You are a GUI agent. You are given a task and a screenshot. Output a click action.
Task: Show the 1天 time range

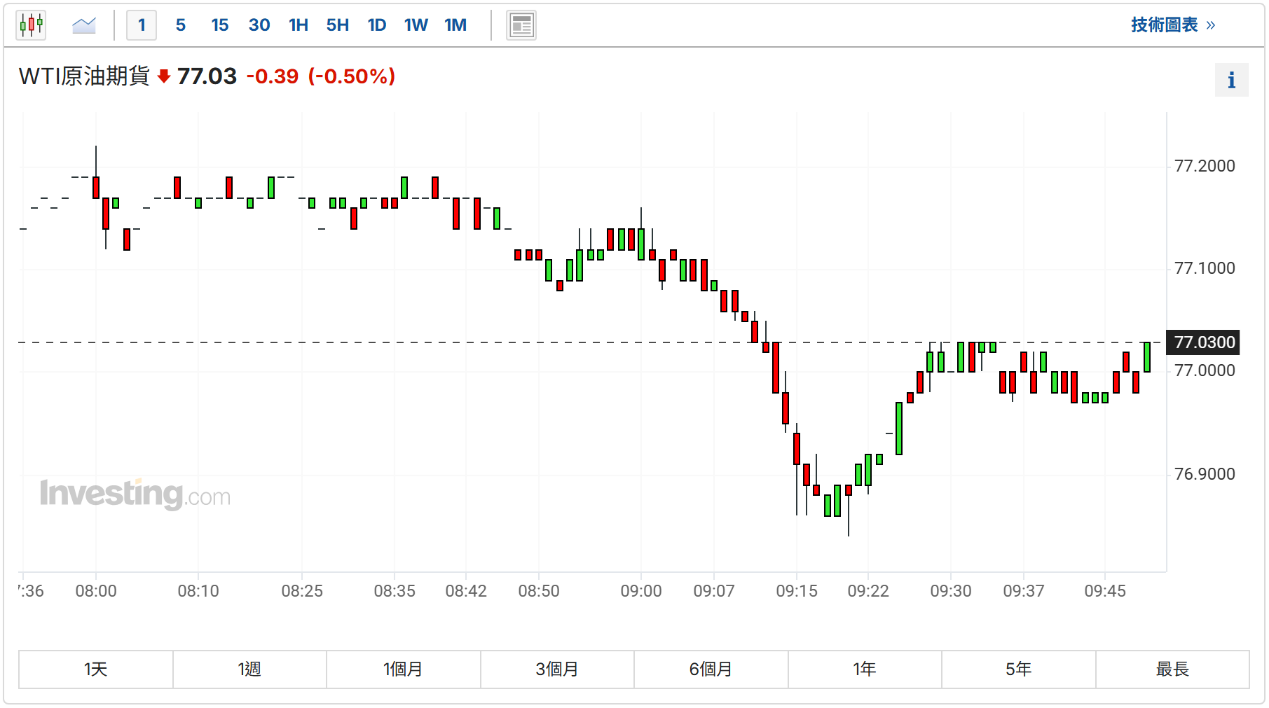(x=96, y=669)
